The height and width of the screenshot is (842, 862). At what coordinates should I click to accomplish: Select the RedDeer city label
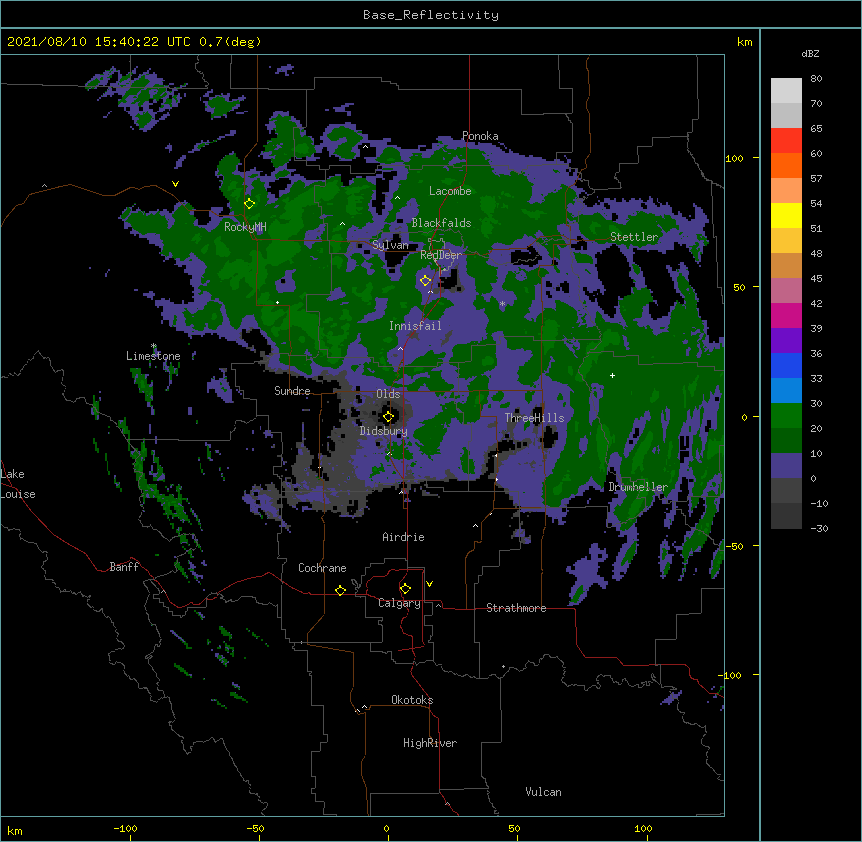(x=441, y=255)
